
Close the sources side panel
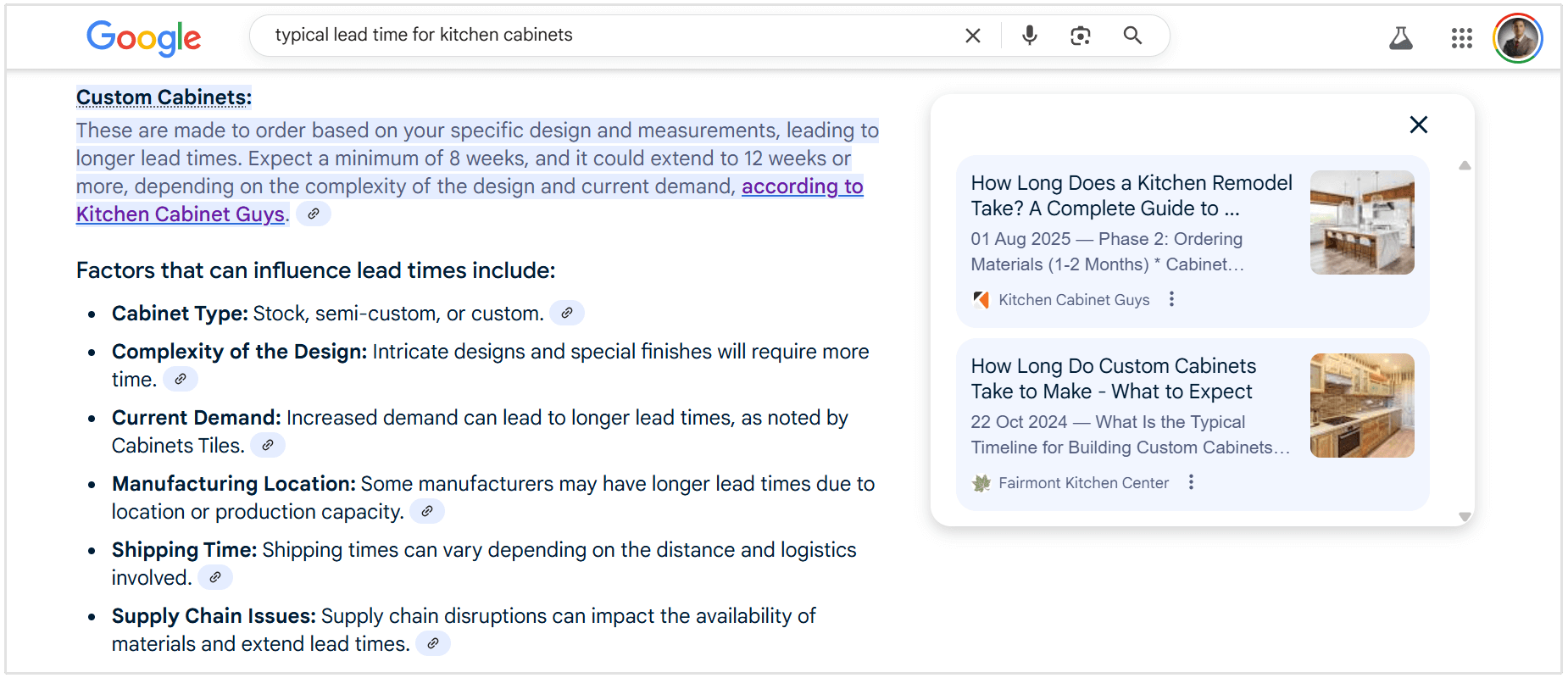pos(1419,125)
